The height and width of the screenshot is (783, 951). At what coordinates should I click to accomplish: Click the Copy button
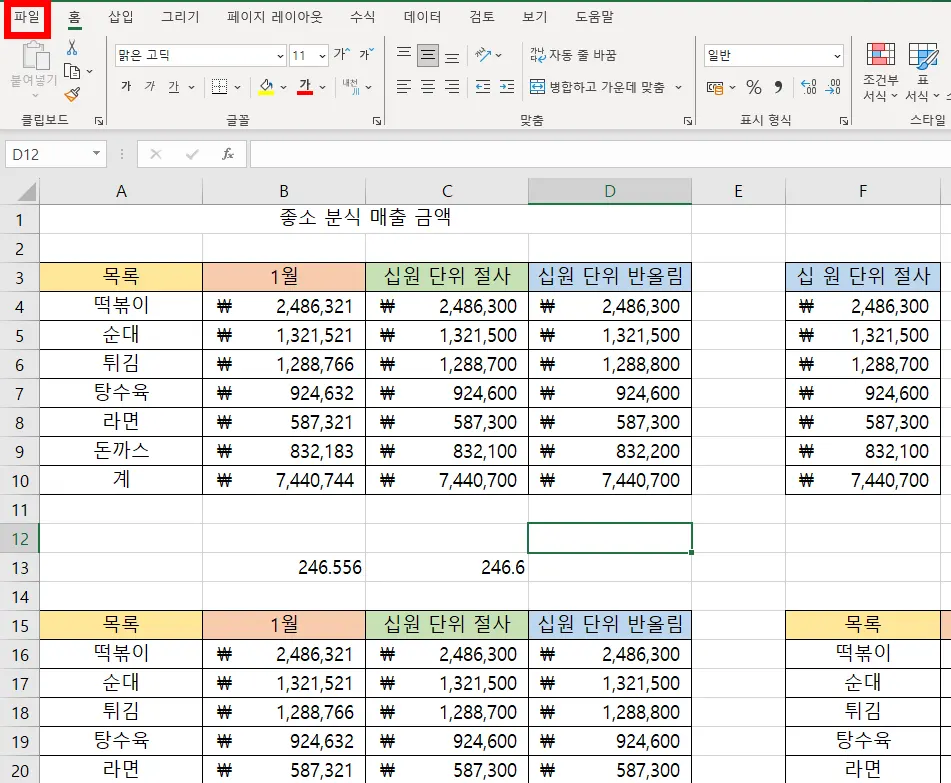(x=74, y=70)
